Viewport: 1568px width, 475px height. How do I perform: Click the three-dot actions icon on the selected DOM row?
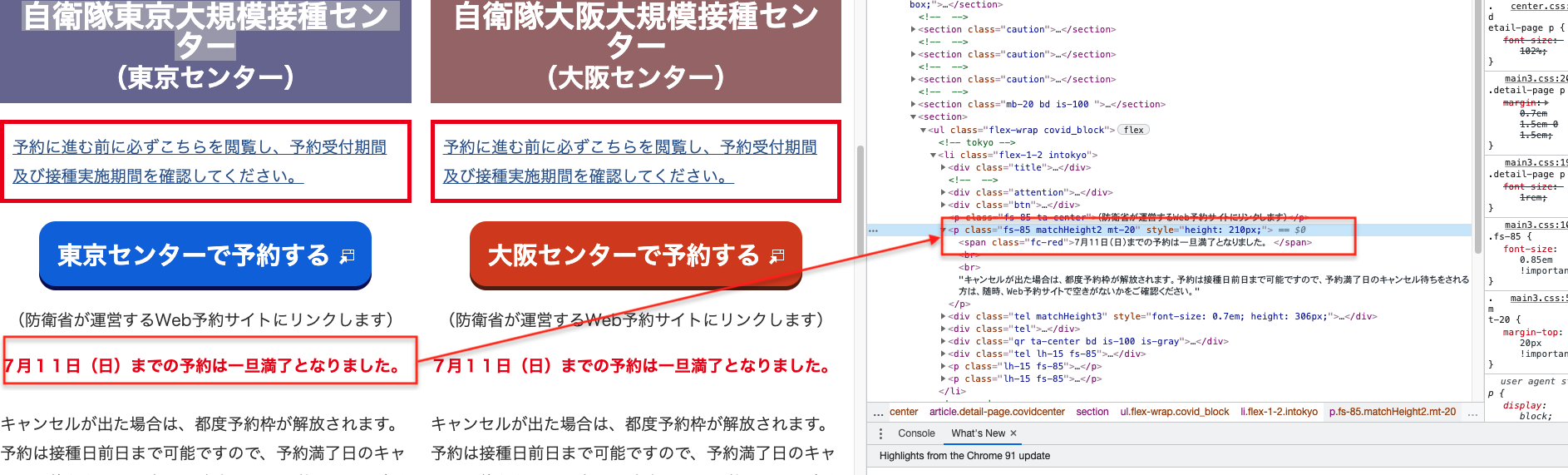[x=873, y=230]
